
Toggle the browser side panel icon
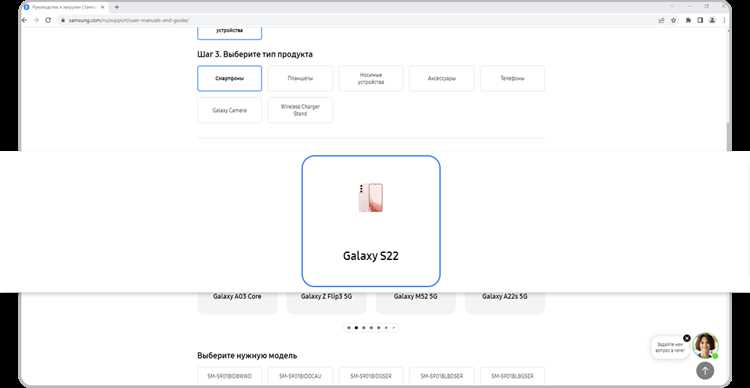point(700,20)
